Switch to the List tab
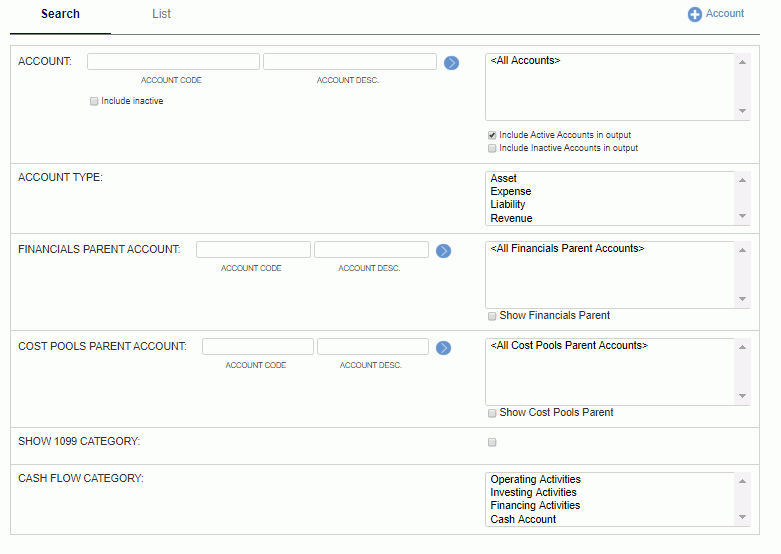 coord(161,14)
